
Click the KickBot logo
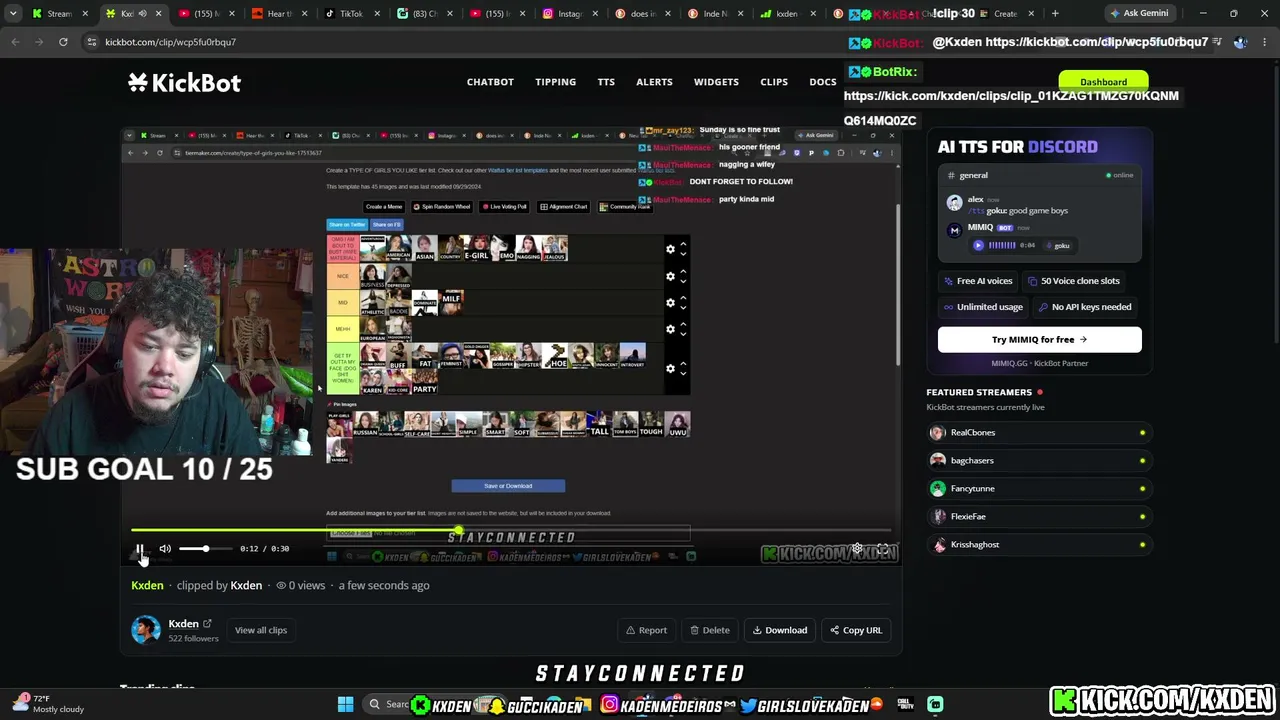184,83
